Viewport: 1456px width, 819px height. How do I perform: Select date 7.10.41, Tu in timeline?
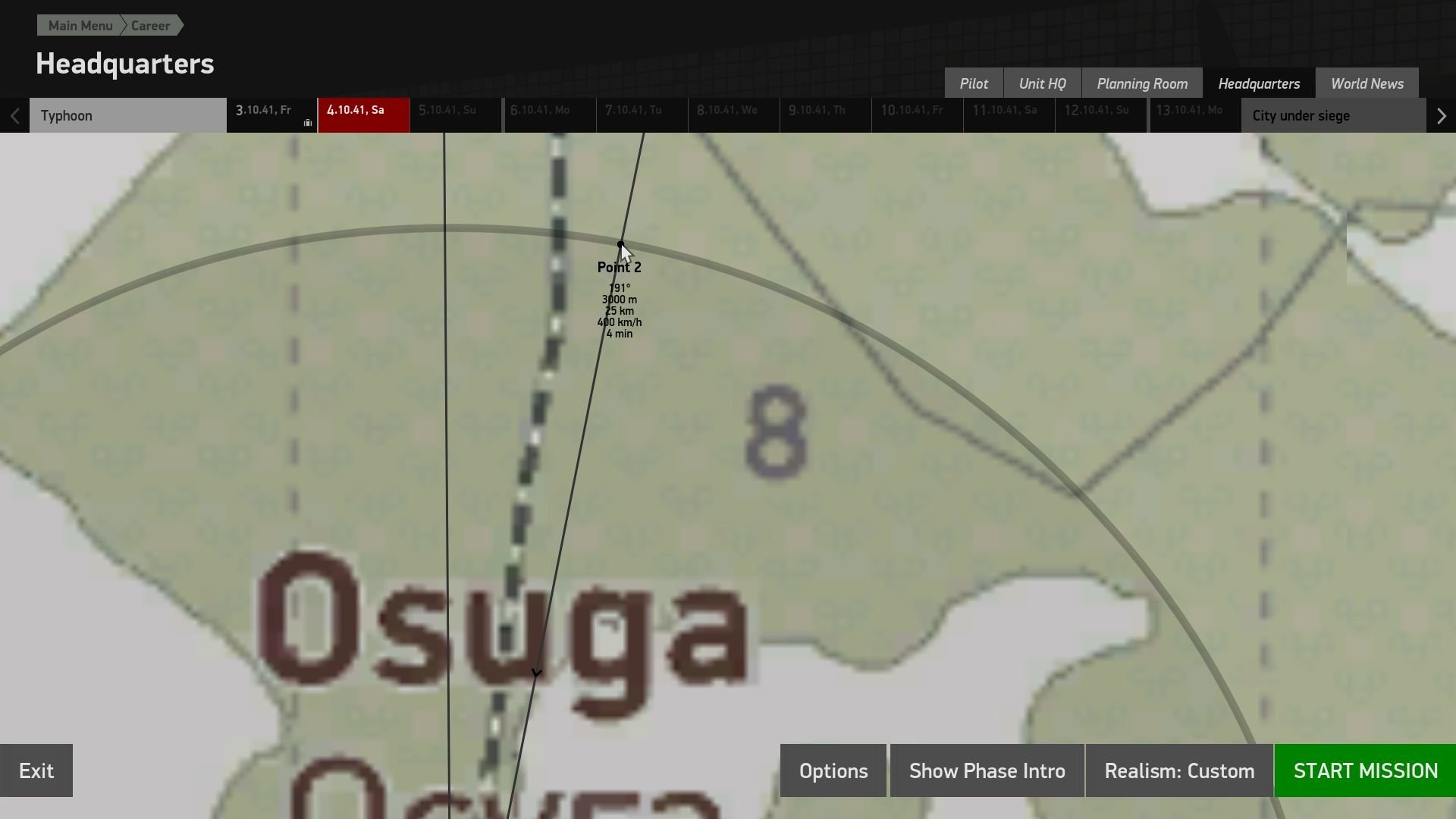(x=642, y=115)
